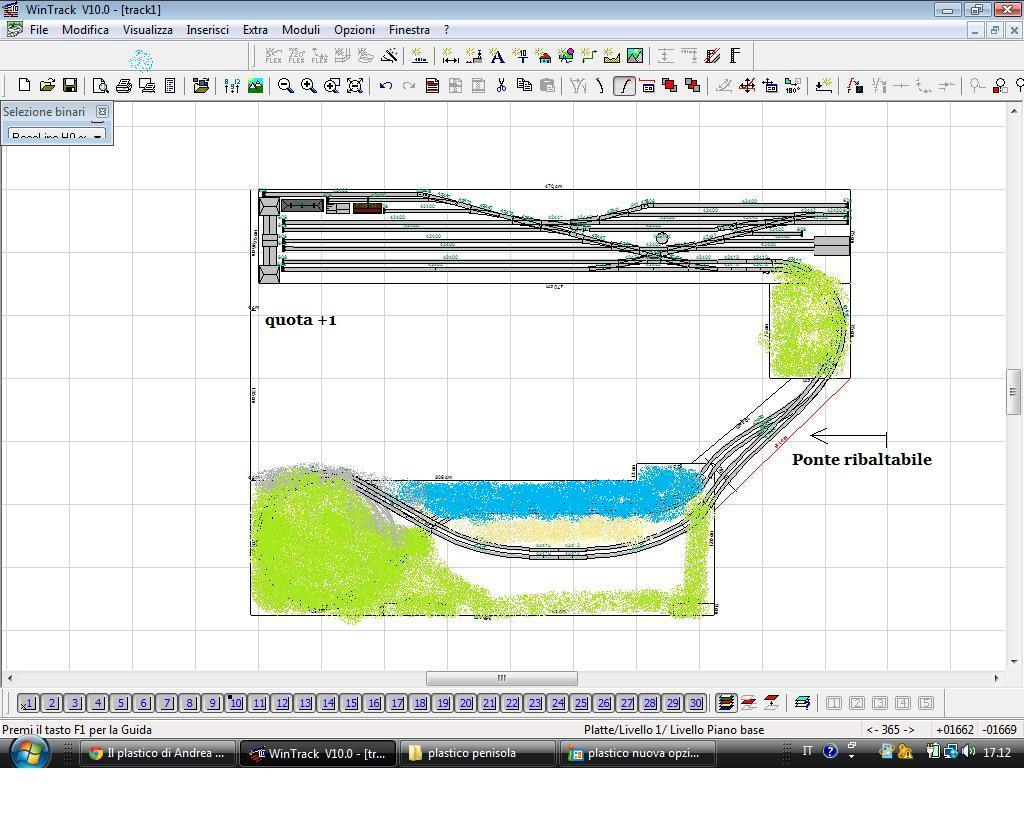Click the horizontal scrollbar thumb
1030x820 pixels.
pos(502,678)
